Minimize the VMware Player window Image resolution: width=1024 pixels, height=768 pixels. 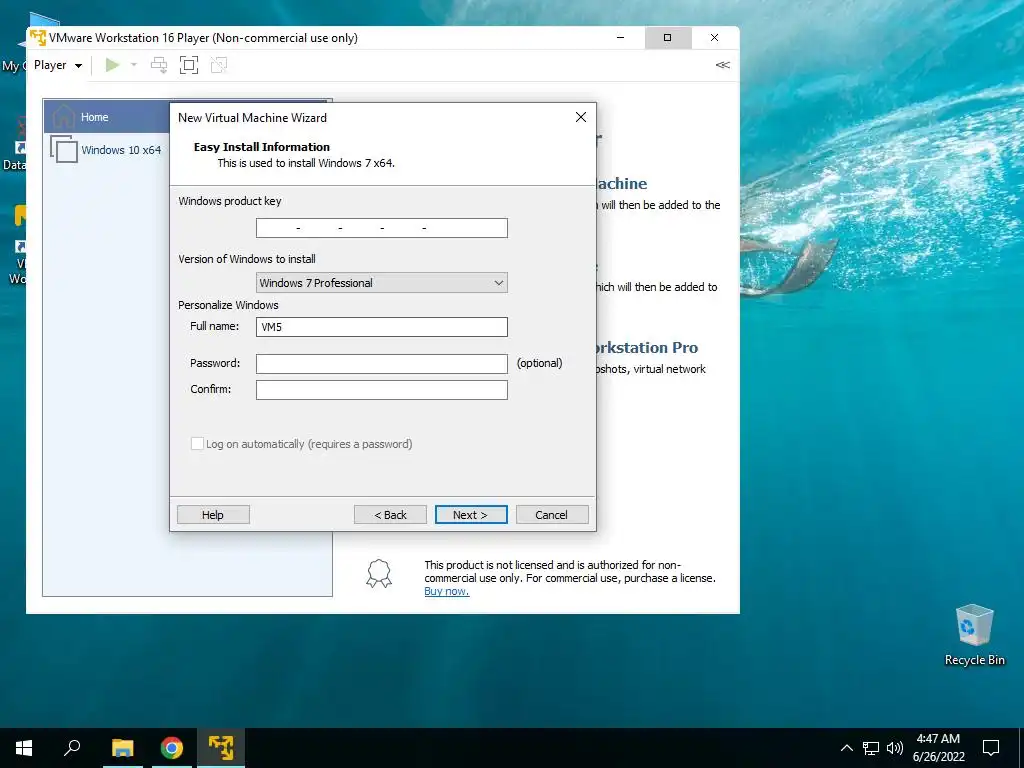pos(620,38)
